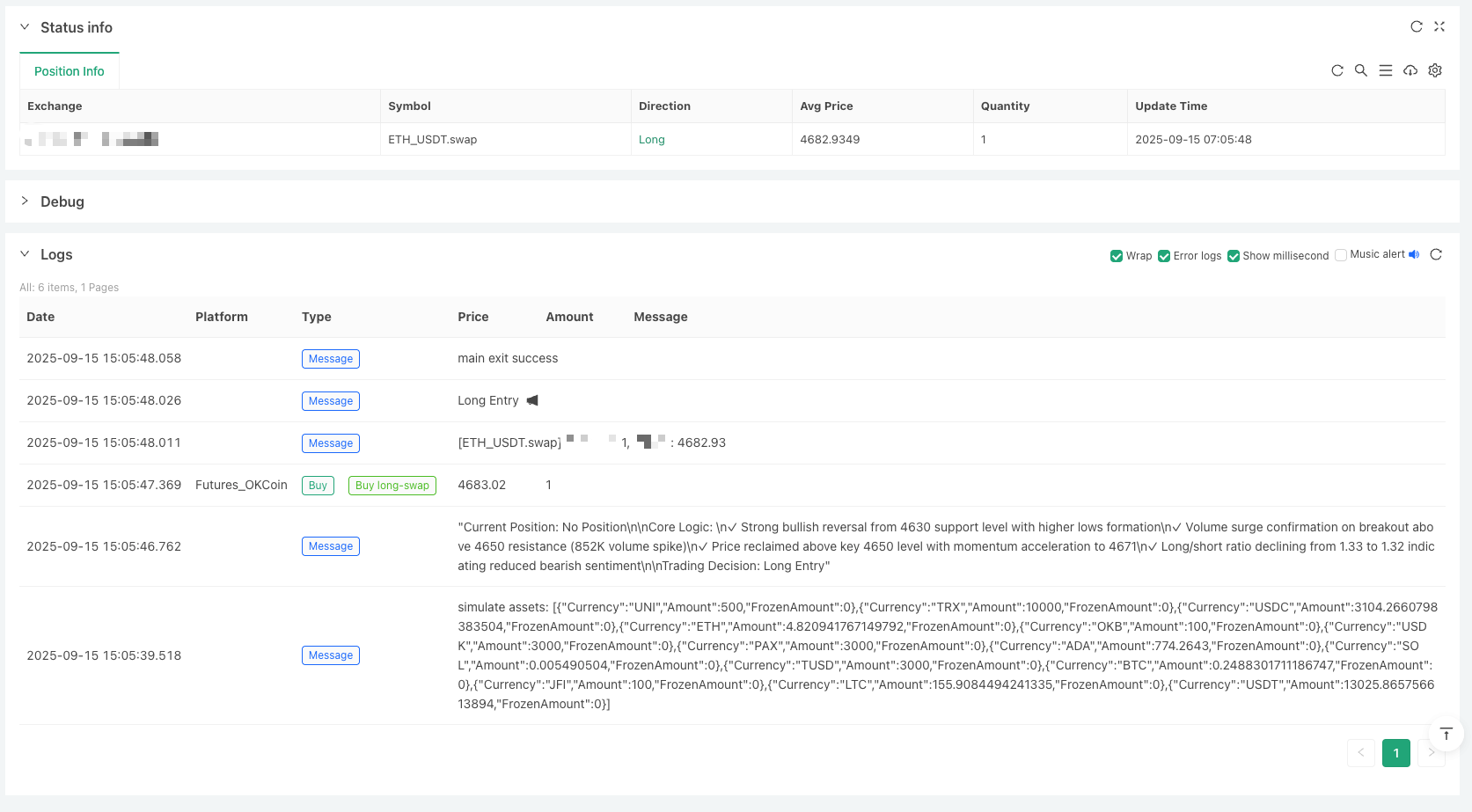
Task: Disable Show millisecond in Logs
Action: coord(1233,255)
